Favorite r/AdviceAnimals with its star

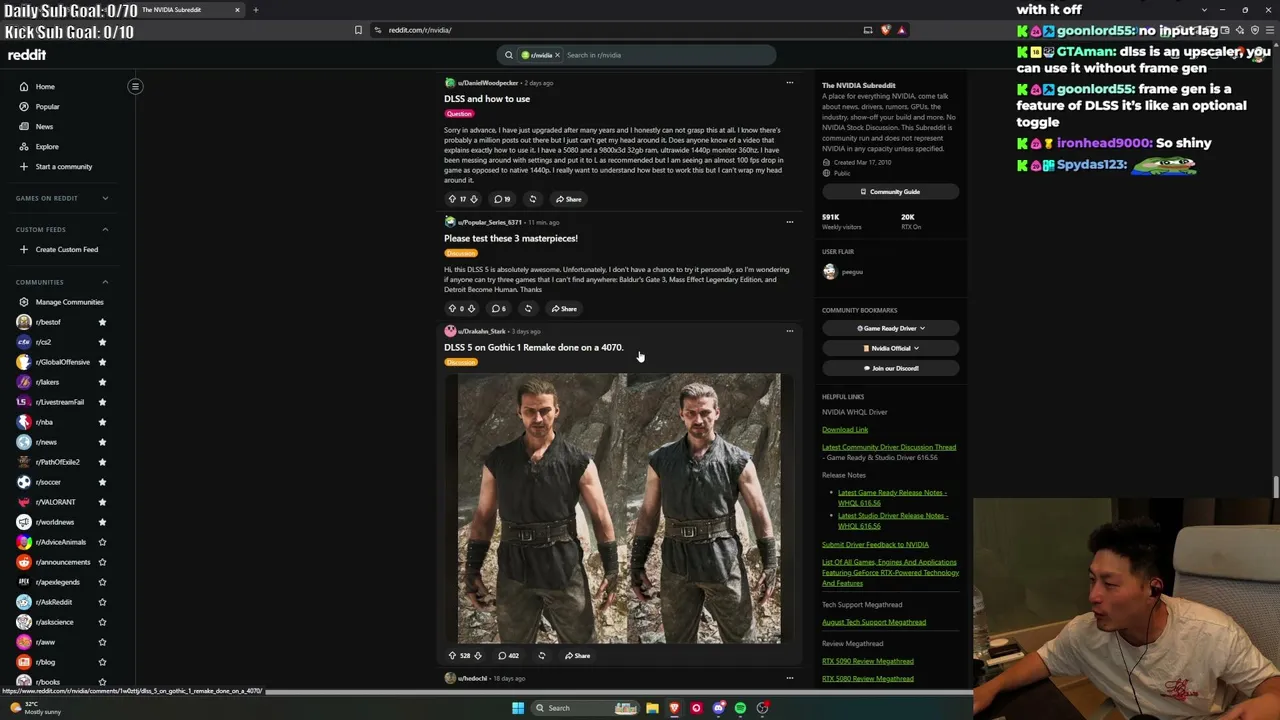coord(102,542)
